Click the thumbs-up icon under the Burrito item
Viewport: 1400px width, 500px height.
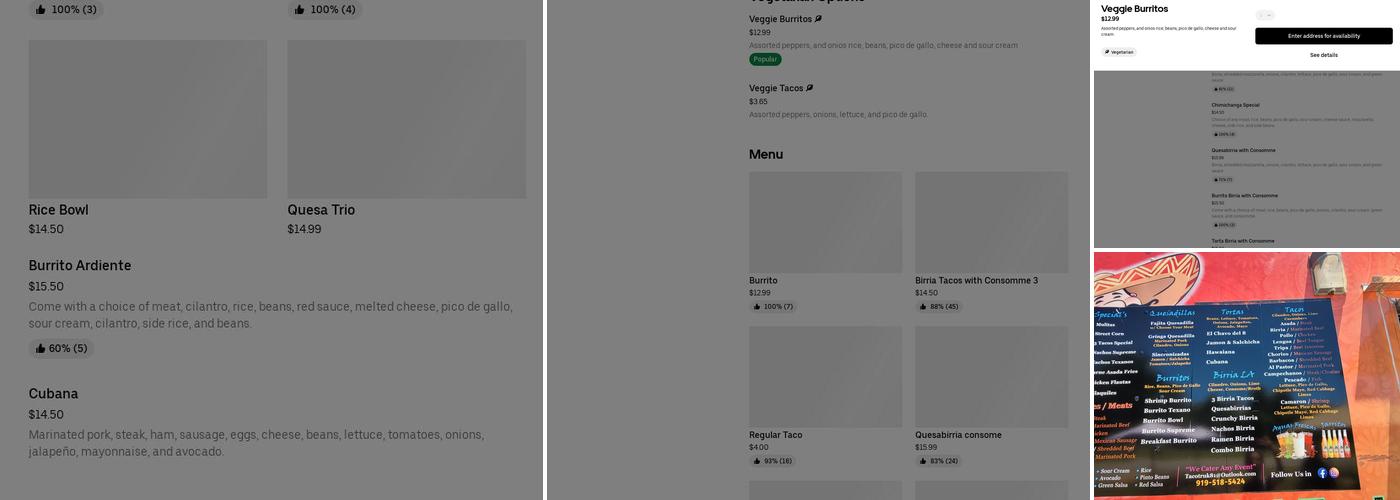757,307
